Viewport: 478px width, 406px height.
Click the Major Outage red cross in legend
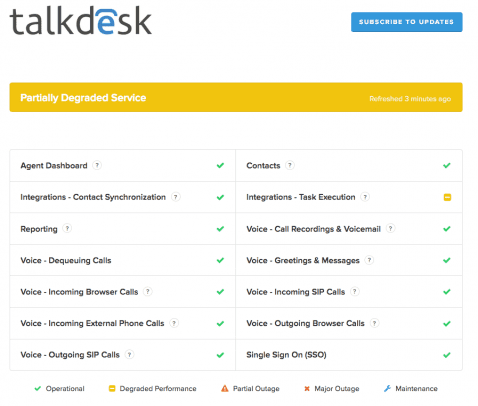pyautogui.click(x=307, y=388)
